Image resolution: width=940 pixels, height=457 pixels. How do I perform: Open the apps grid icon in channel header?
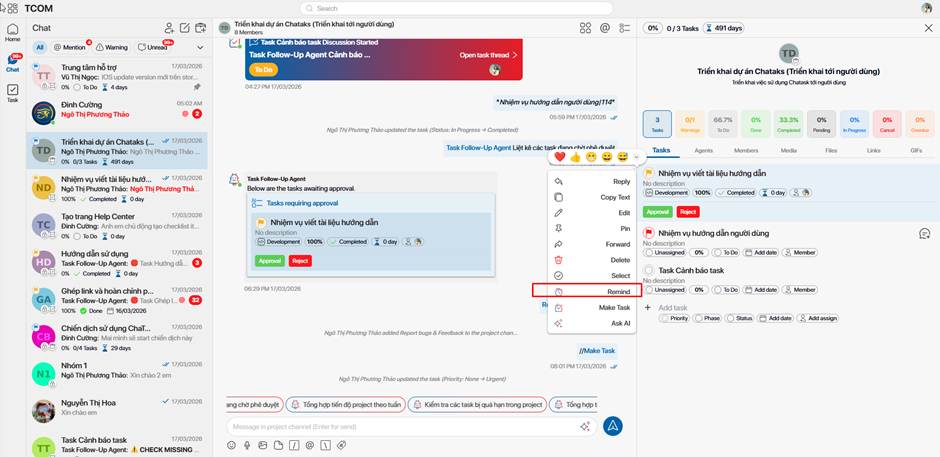tap(586, 28)
